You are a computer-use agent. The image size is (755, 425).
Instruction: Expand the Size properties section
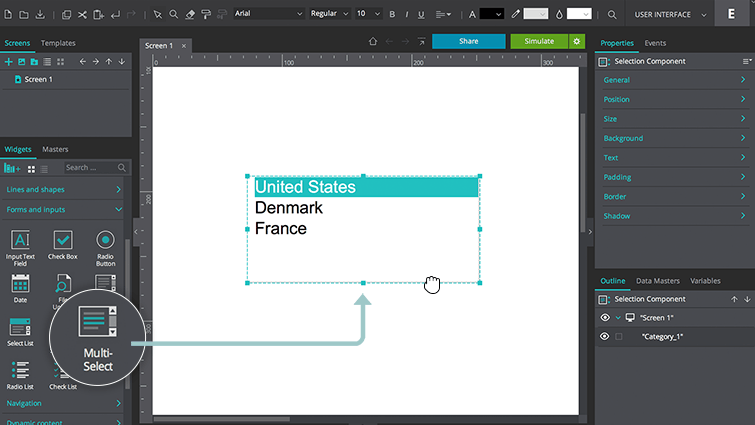[674, 118]
